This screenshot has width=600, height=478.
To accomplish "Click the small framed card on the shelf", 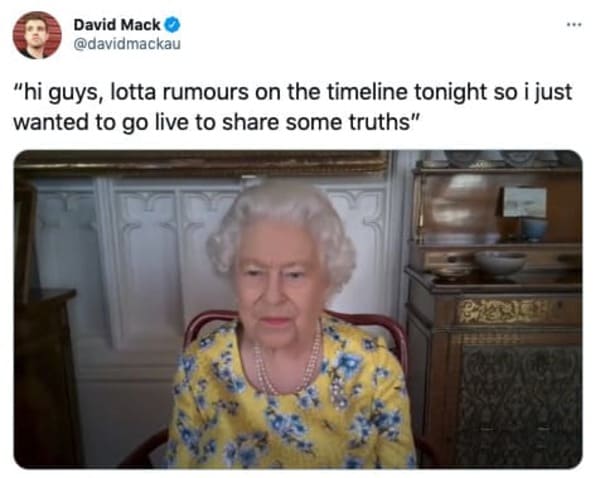I will pyautogui.click(x=523, y=202).
